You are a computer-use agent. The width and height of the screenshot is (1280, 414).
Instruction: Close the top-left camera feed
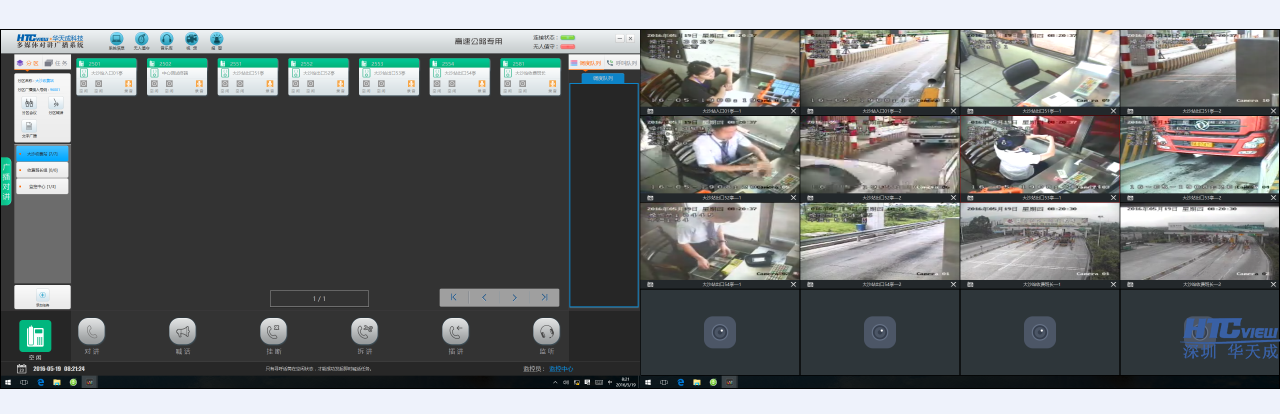[794, 112]
